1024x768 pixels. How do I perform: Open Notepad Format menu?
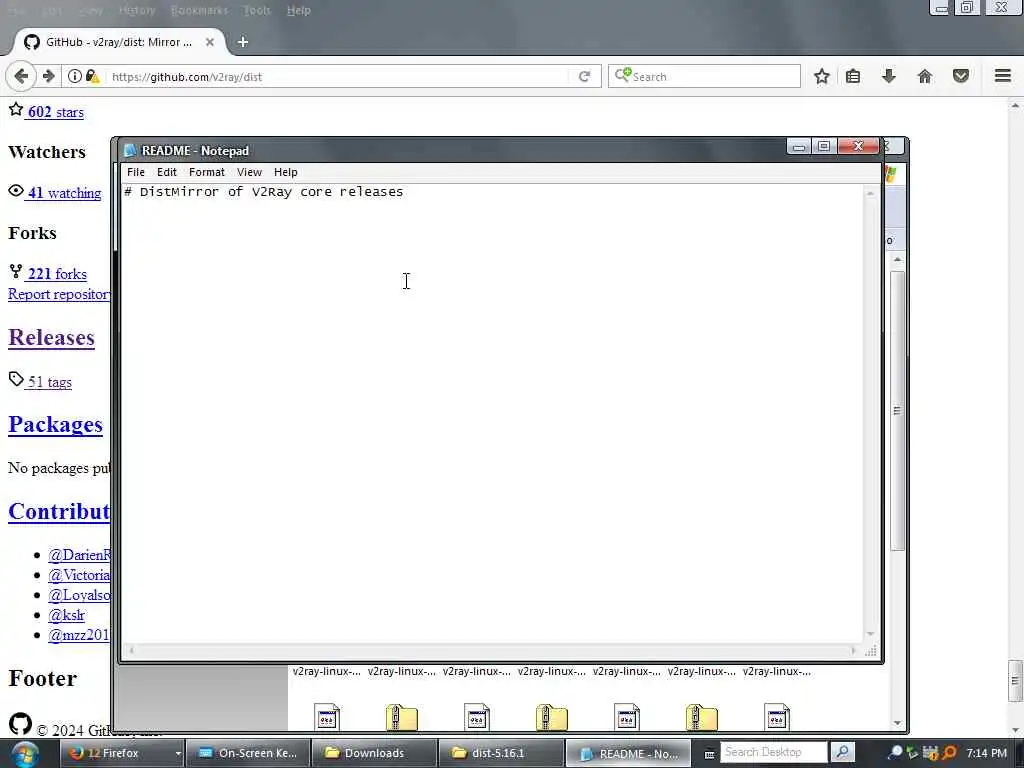point(206,172)
